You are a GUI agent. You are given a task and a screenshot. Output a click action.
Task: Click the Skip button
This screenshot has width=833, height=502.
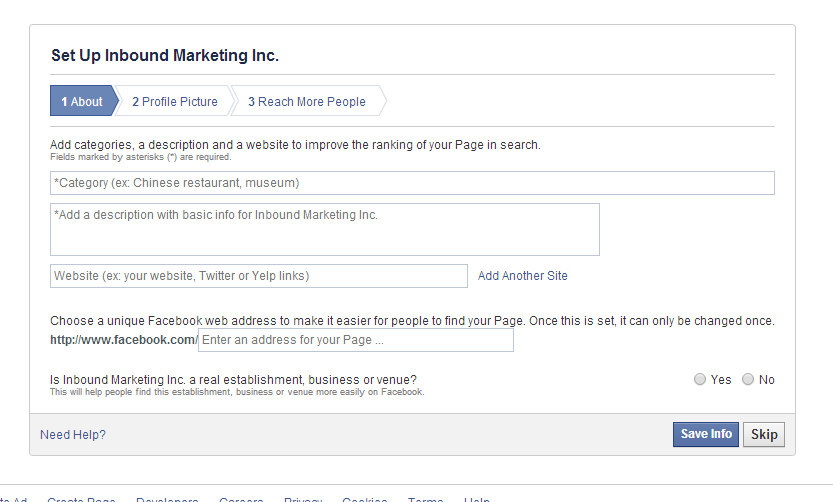click(x=764, y=435)
